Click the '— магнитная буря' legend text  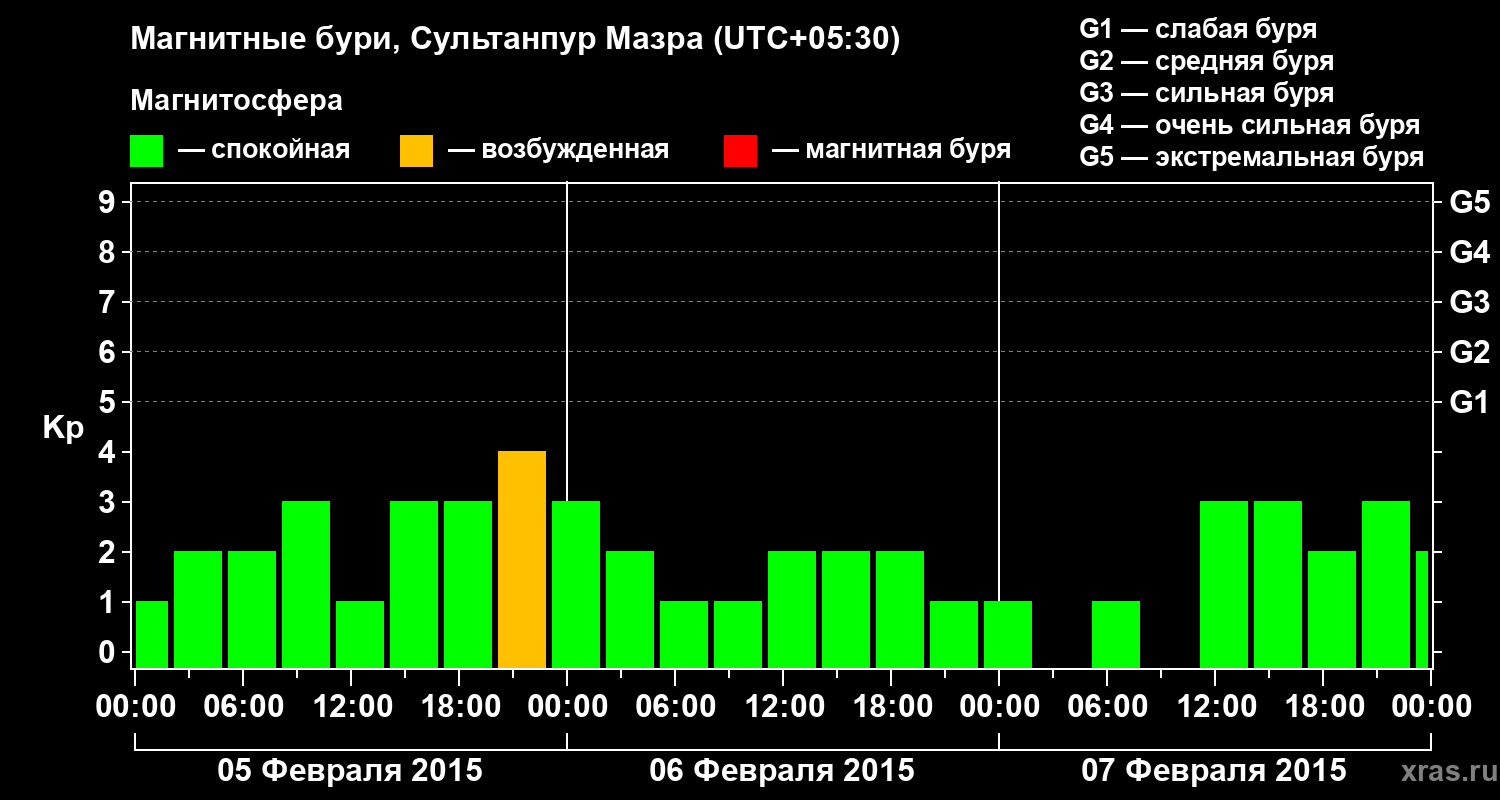892,151
